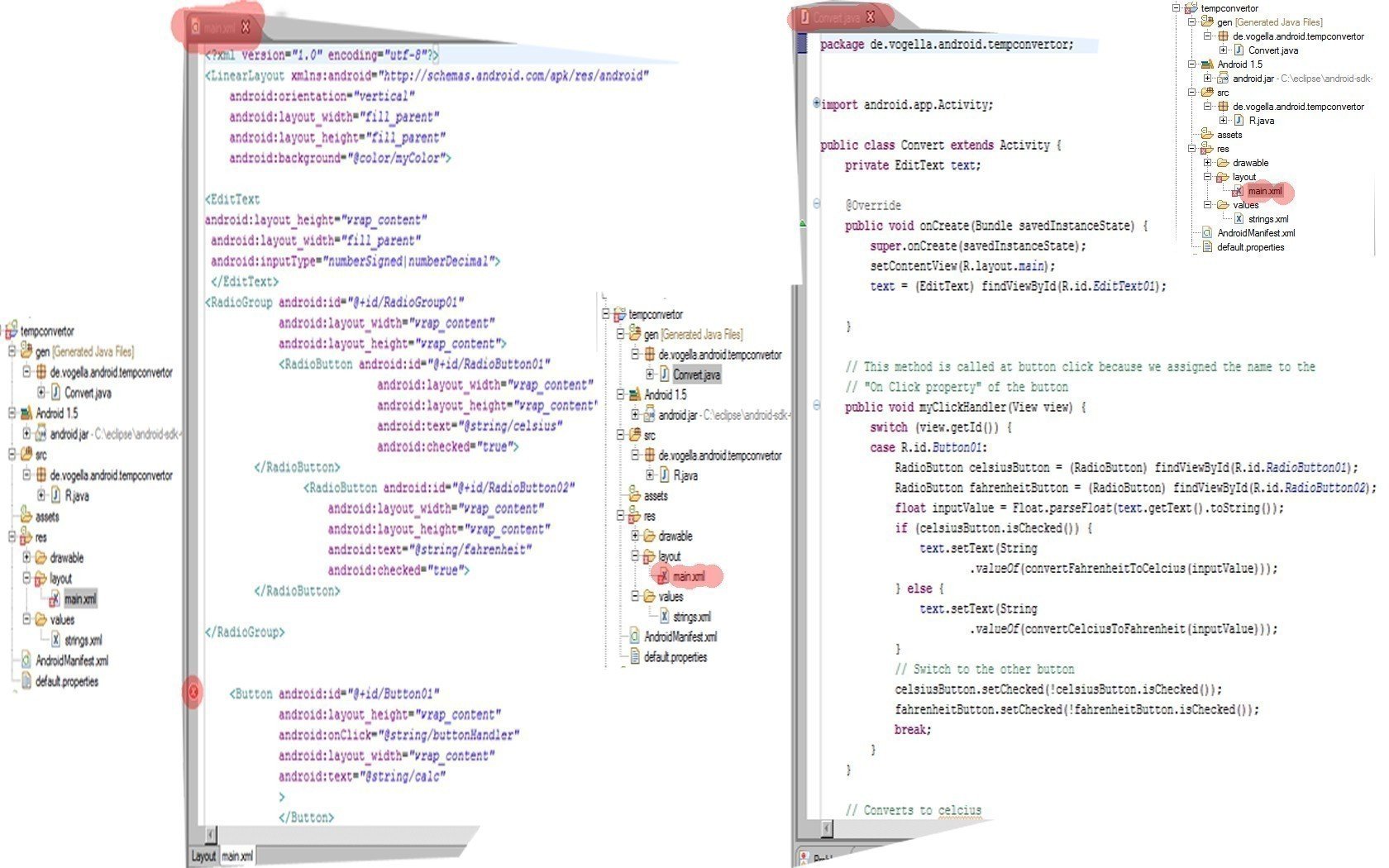Select default.properties label in middle tree
This screenshot has width=1389, height=868.
pos(675,657)
